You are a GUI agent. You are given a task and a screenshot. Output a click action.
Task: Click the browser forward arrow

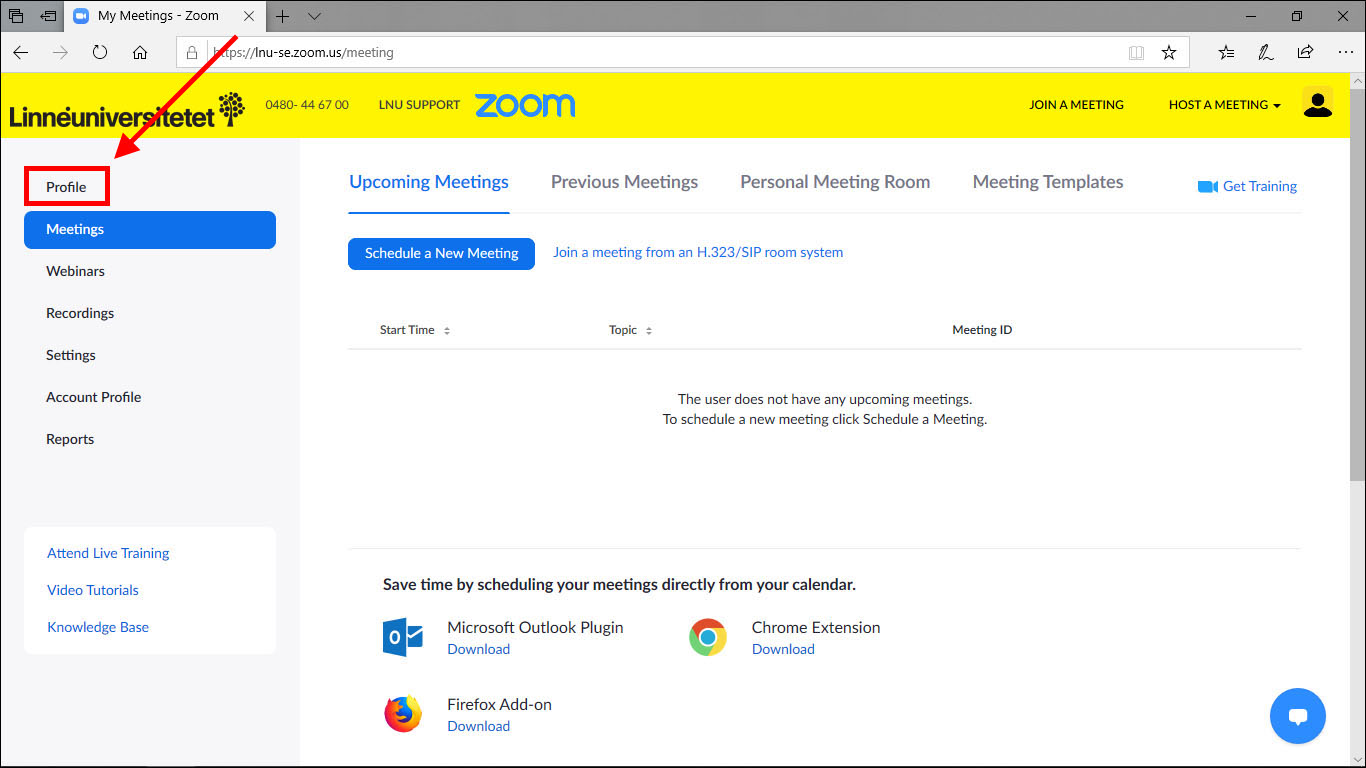[x=61, y=52]
